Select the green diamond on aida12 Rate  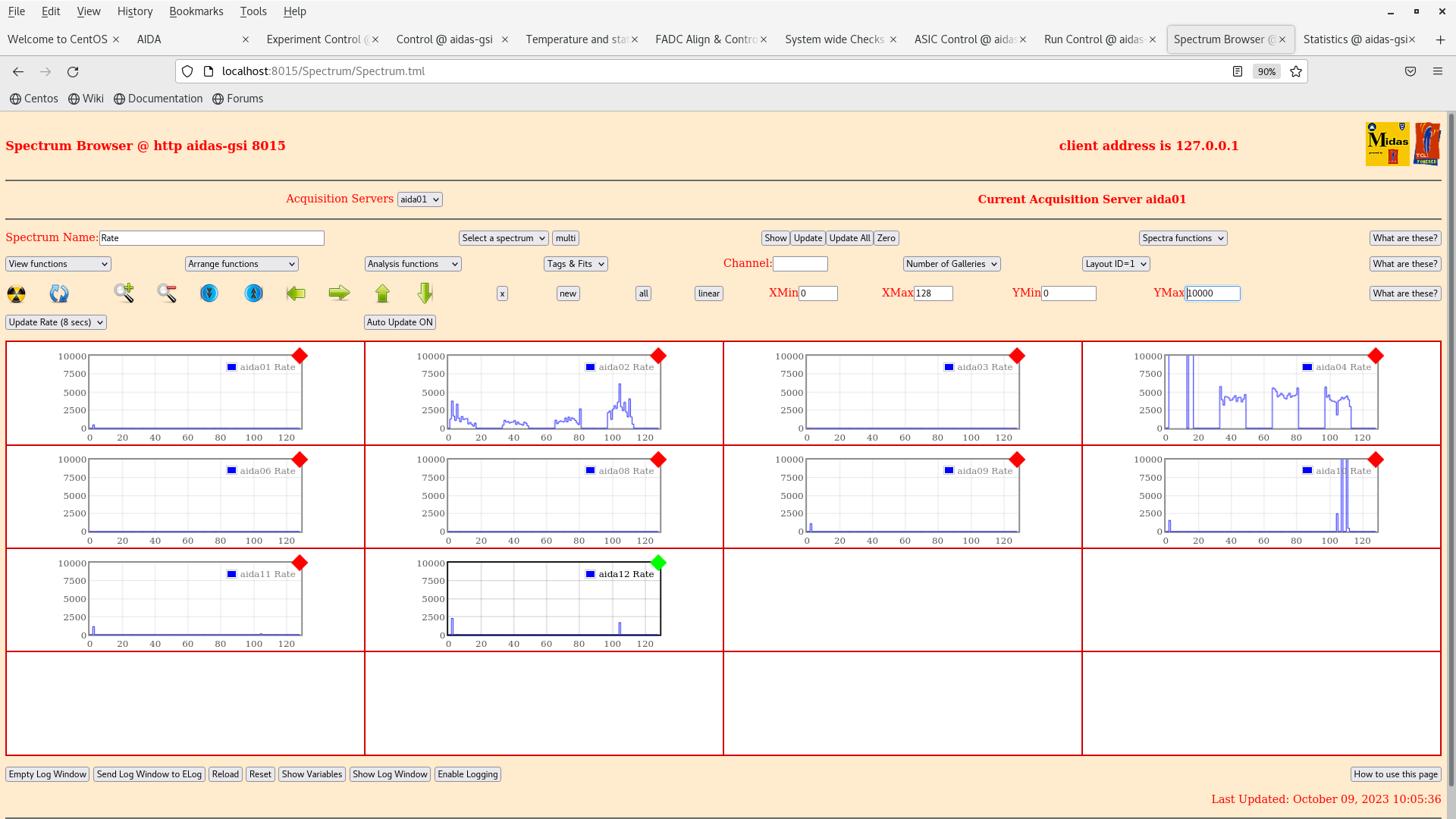[658, 563]
